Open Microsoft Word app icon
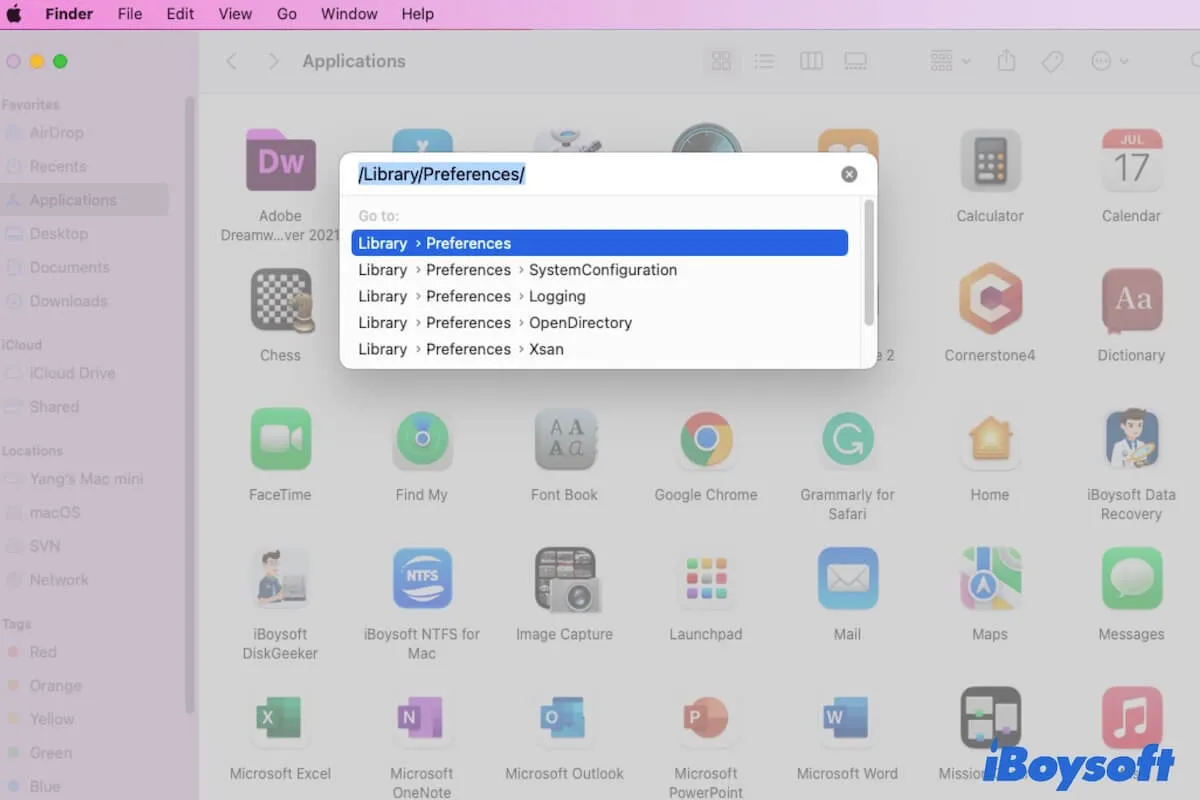This screenshot has width=1200, height=800. tap(848, 717)
